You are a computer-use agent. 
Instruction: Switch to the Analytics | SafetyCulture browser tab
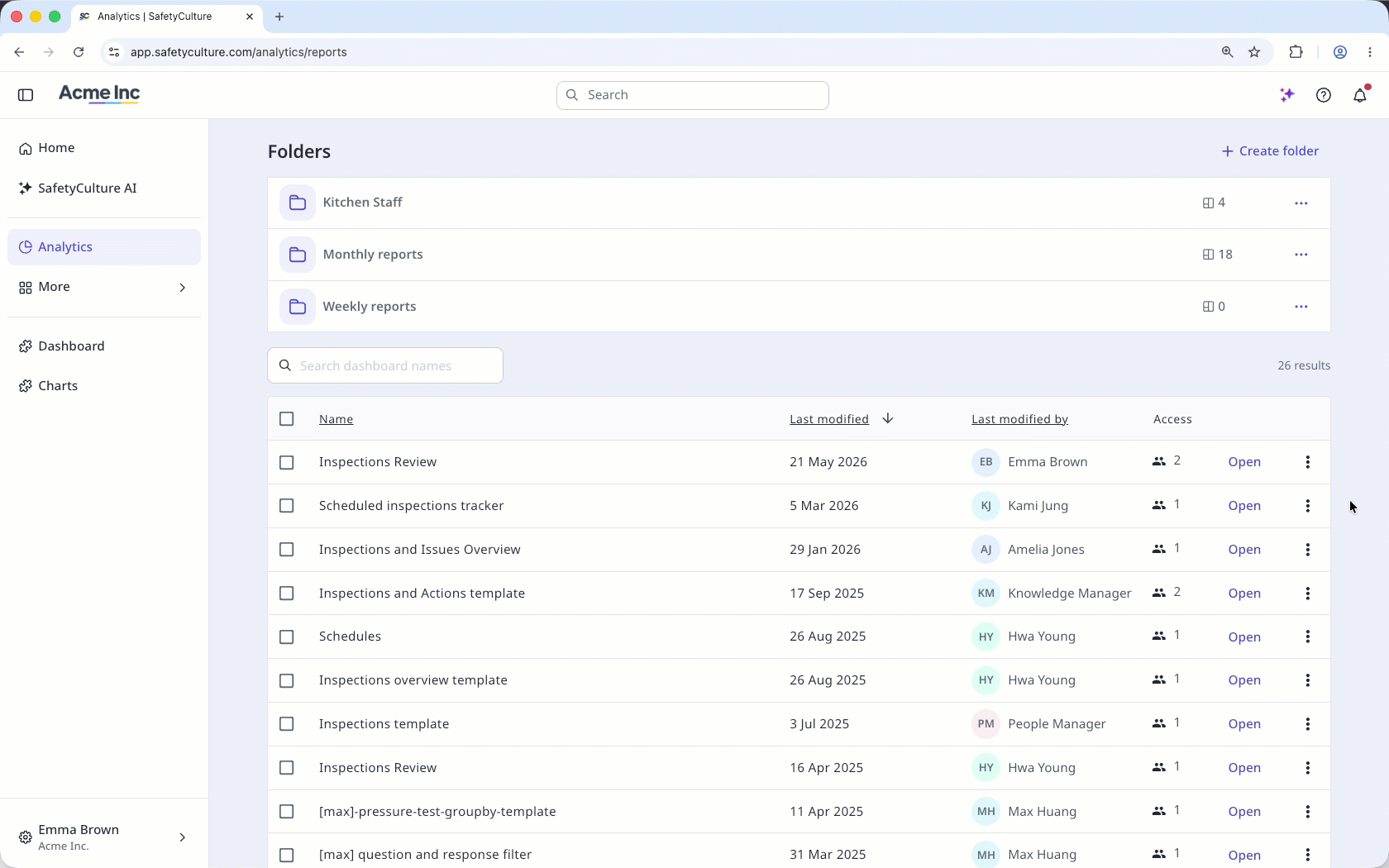point(166,17)
